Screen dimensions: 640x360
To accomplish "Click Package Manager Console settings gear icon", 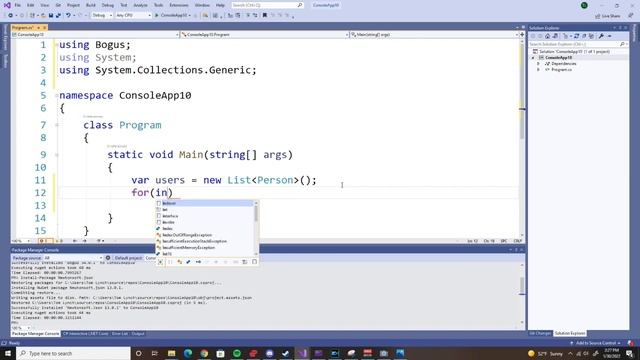I will (x=108, y=258).
